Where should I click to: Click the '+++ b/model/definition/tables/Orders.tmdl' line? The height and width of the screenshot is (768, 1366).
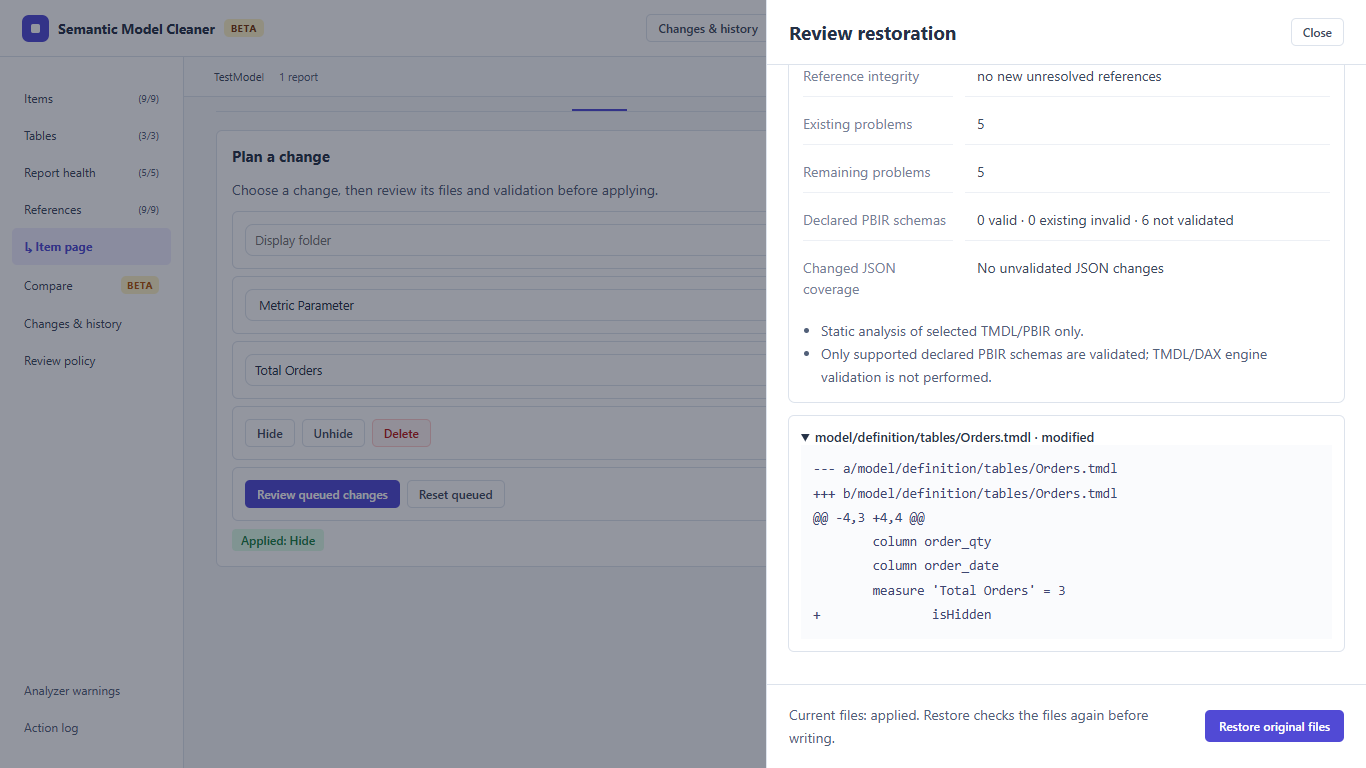click(965, 493)
